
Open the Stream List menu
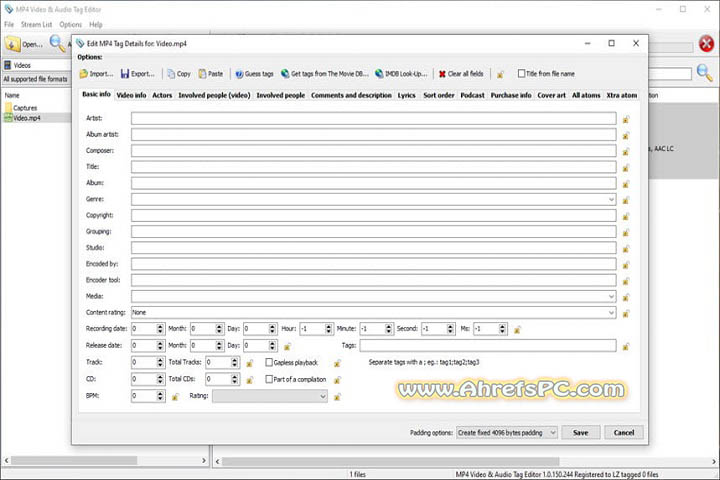tap(36, 24)
